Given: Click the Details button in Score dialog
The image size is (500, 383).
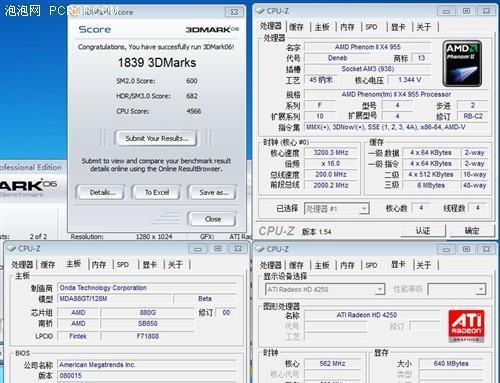Looking at the screenshot, I should pyautogui.click(x=101, y=192).
